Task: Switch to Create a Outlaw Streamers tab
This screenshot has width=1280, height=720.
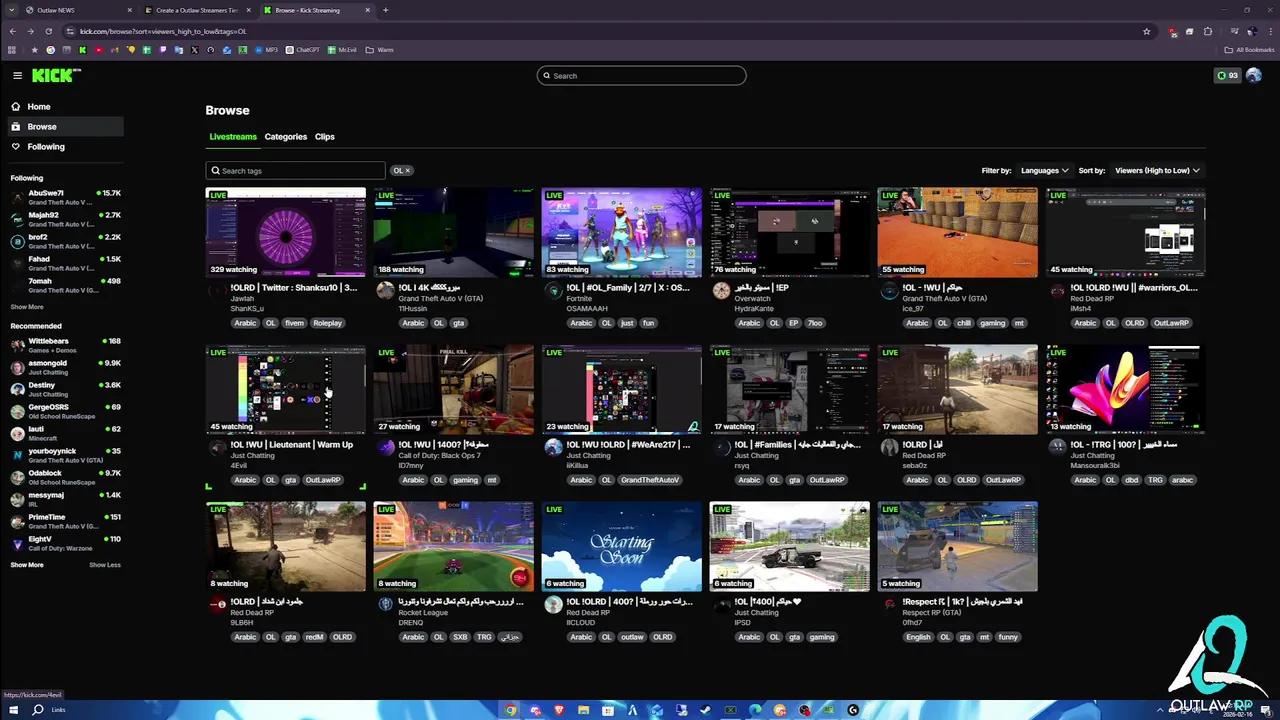Action: [196, 10]
